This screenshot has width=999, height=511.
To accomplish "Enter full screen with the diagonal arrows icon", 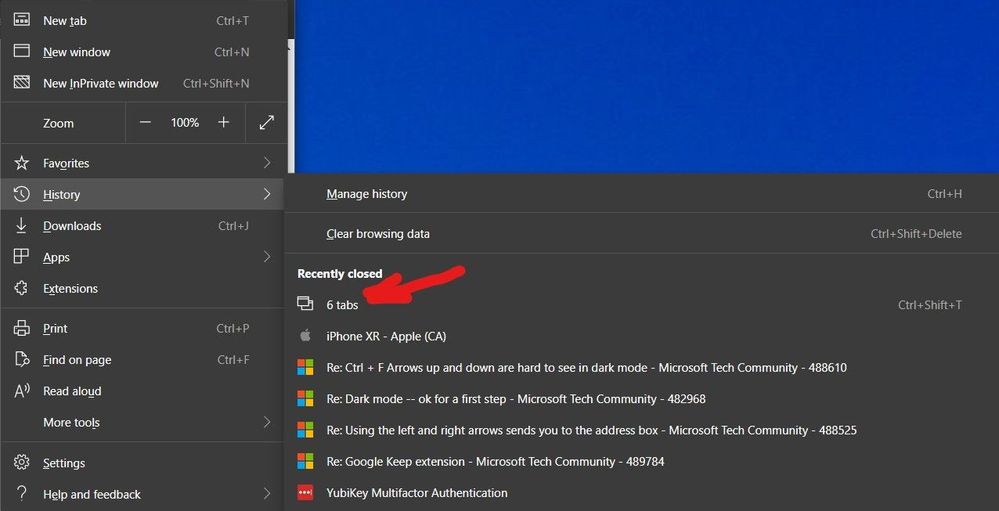I will tap(267, 123).
